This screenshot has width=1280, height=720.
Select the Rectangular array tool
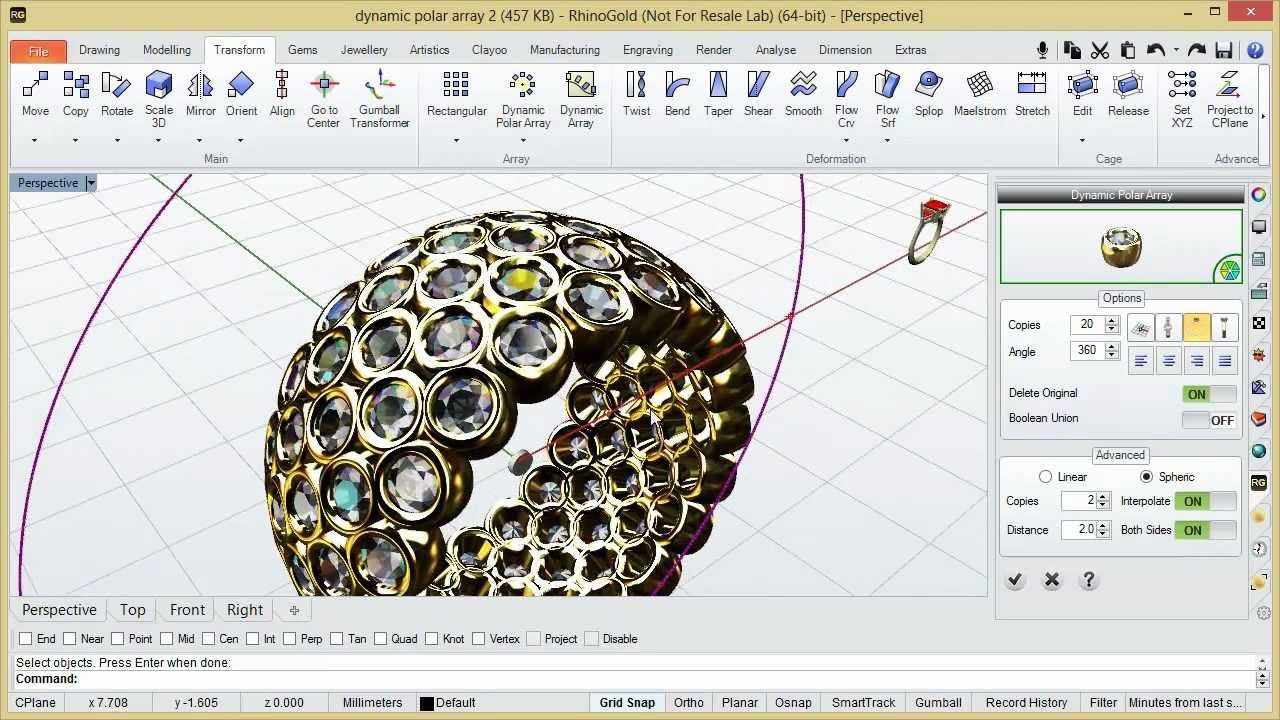(456, 86)
